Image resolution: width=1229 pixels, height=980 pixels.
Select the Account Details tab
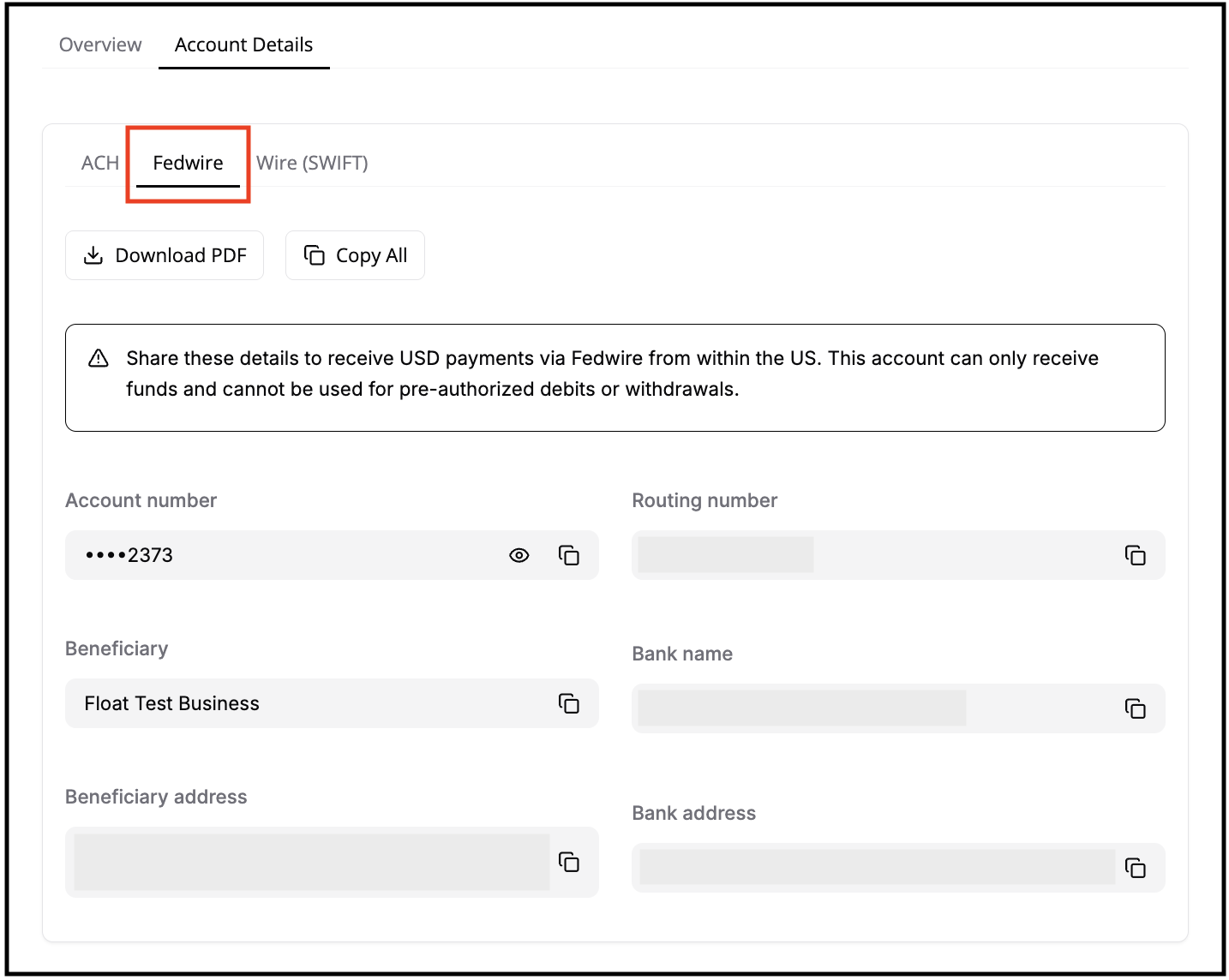[x=243, y=45]
